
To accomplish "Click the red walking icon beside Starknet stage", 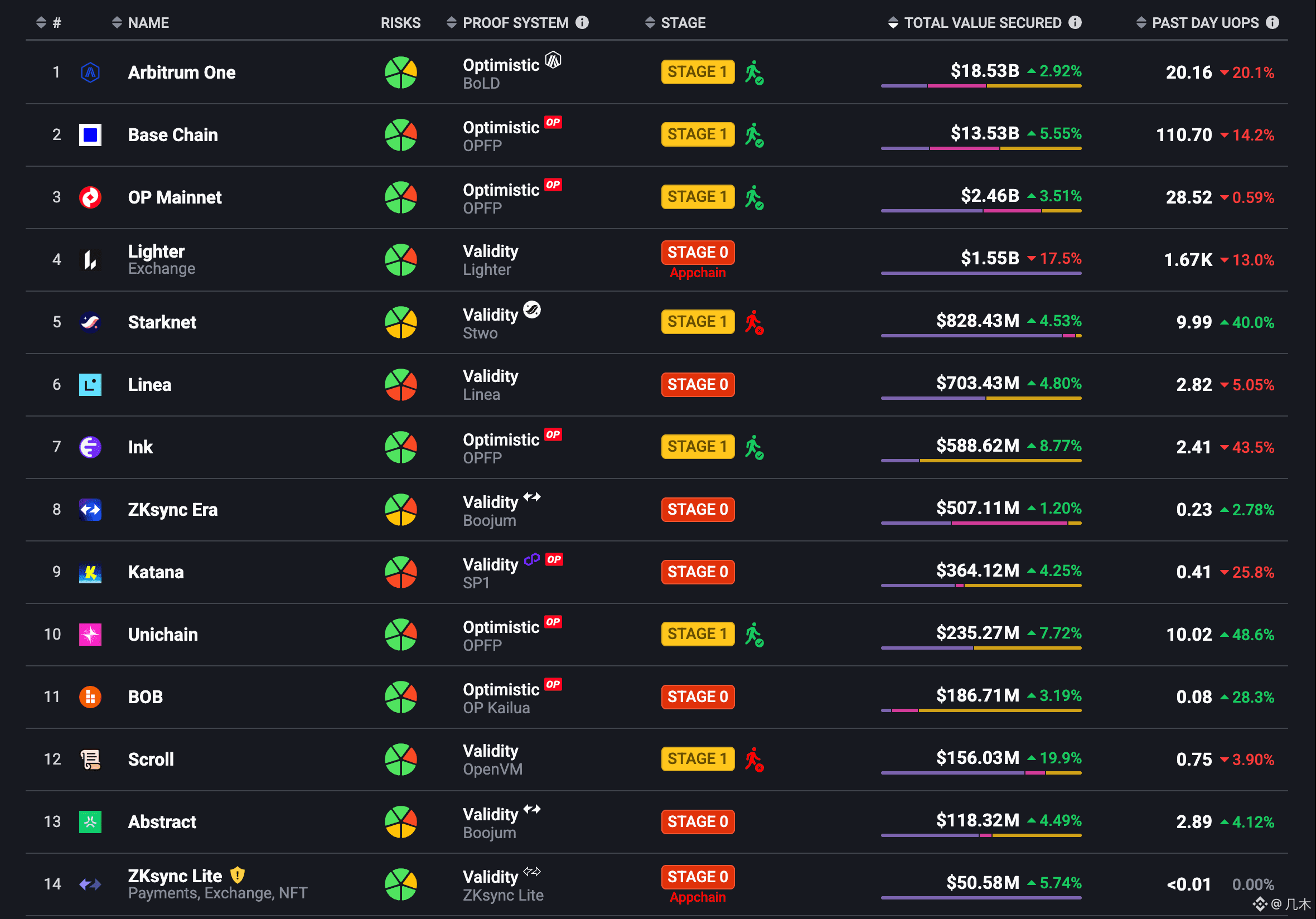I will (754, 322).
